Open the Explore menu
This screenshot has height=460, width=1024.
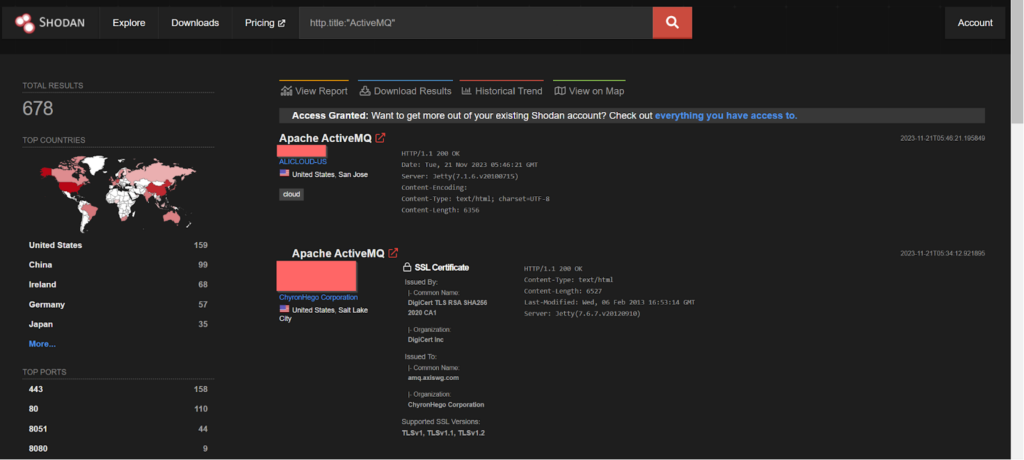pos(129,23)
